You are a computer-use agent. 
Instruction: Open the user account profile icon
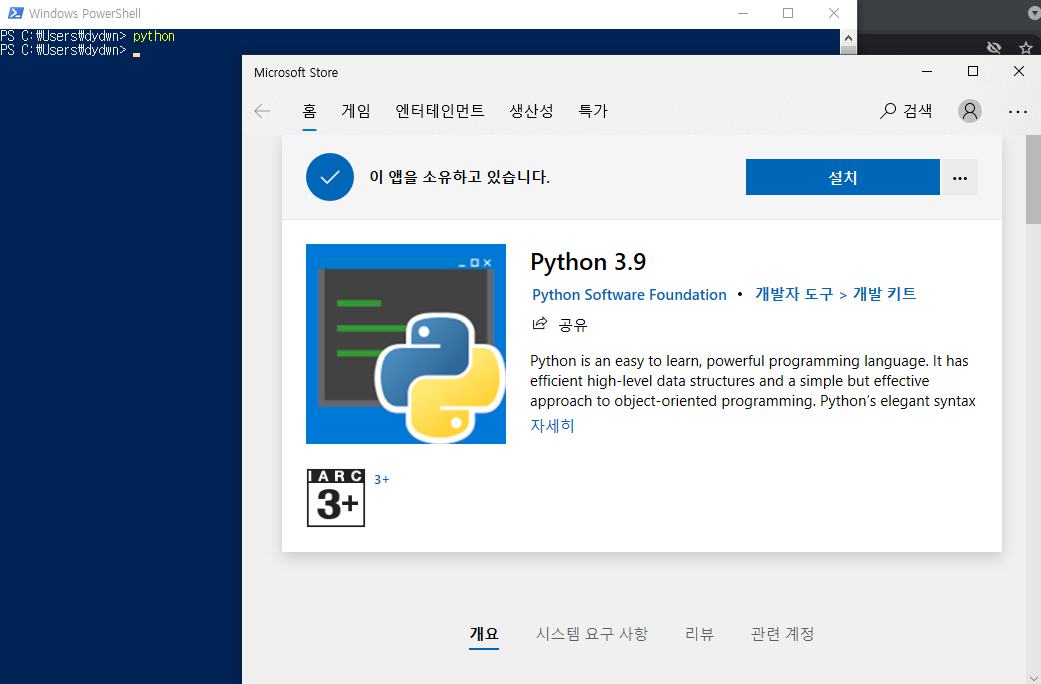coord(969,111)
